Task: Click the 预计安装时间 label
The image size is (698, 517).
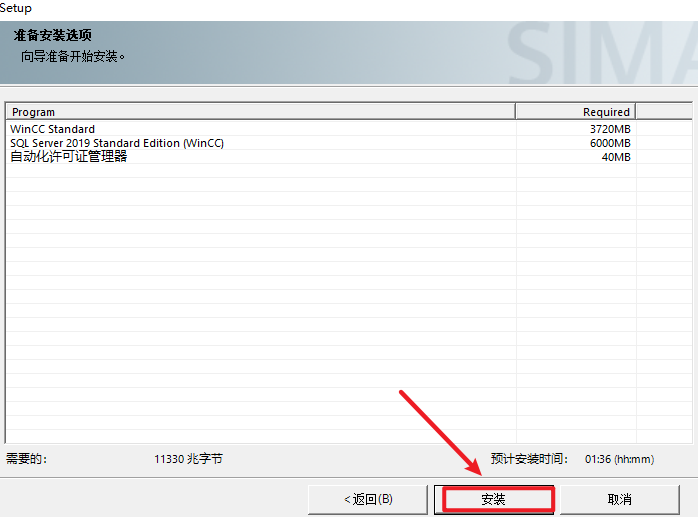Action: 529,459
